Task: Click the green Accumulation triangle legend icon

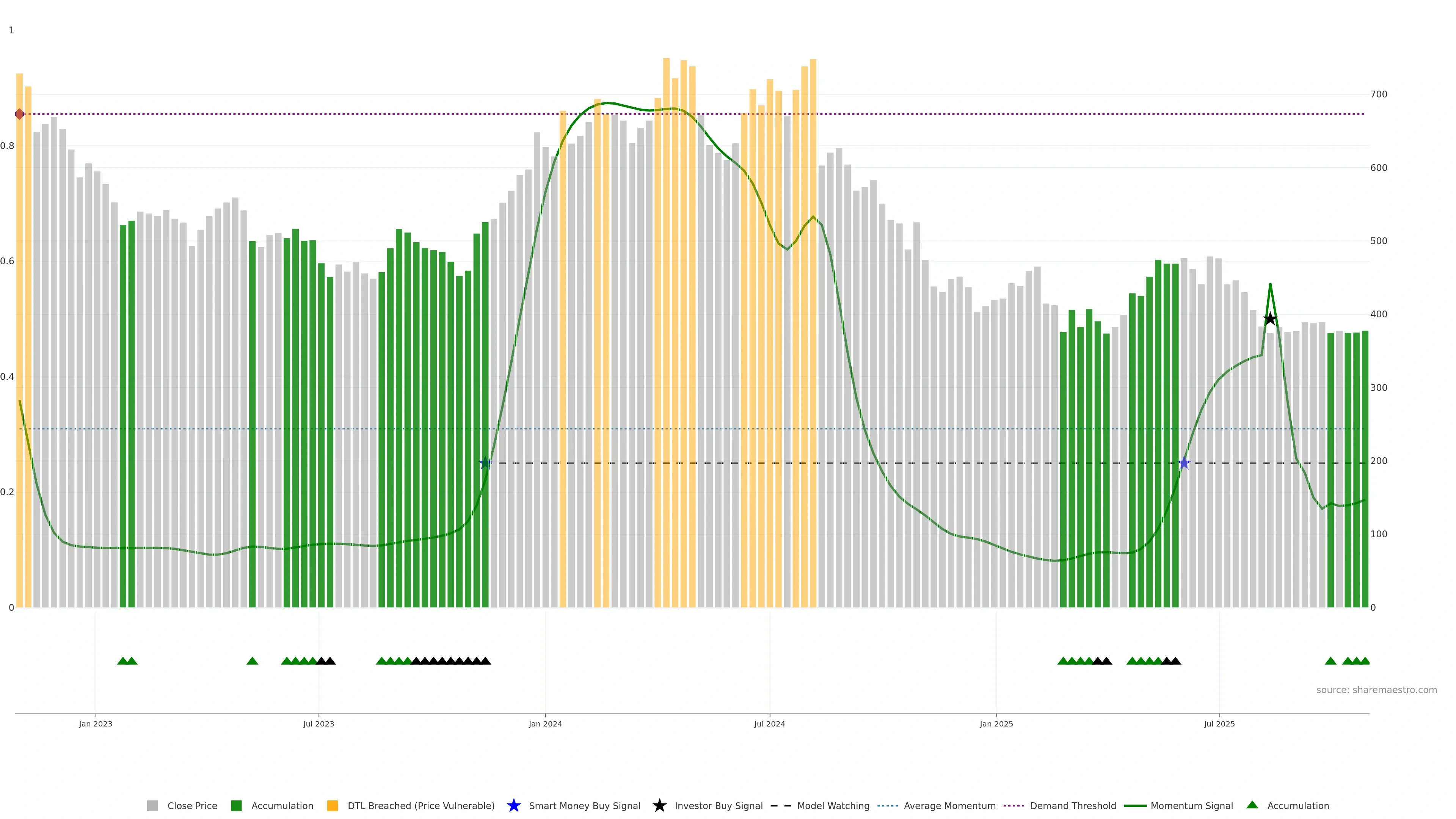Action: 1252,805
